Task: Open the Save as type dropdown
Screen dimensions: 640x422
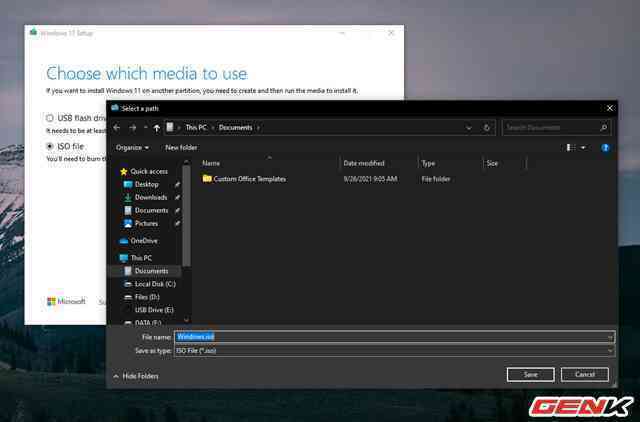Action: [x=394, y=351]
